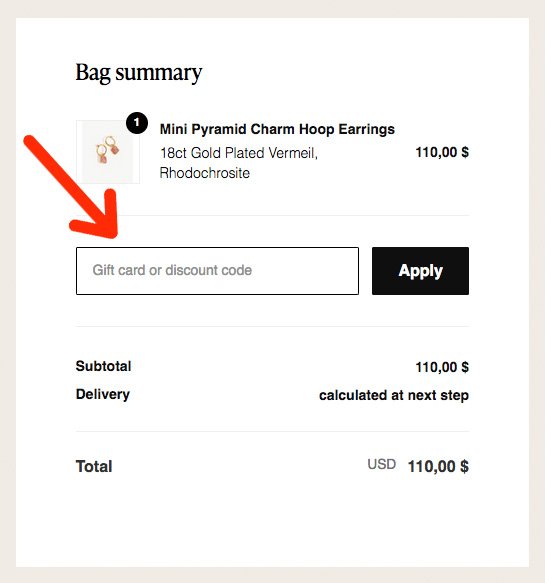The height and width of the screenshot is (583, 545).
Task: Open Mini Pyramid Charm Hoop Earrings title
Action: (x=277, y=129)
